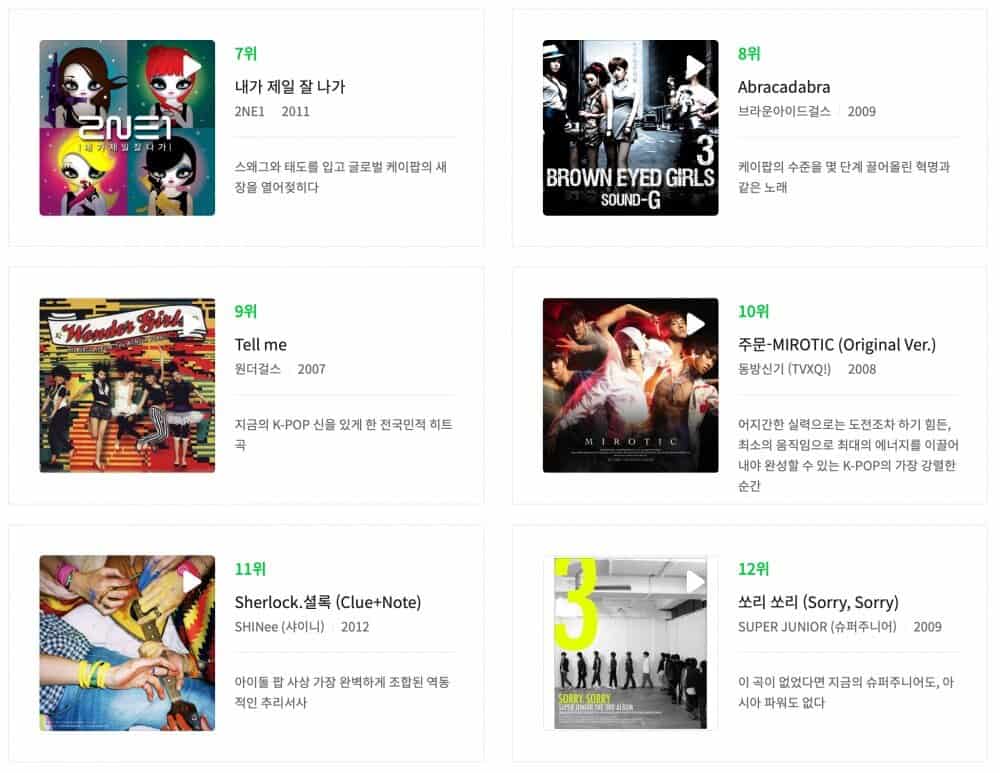
Task: Open the Super Junior Sorry Sorry cover
Action: point(630,643)
